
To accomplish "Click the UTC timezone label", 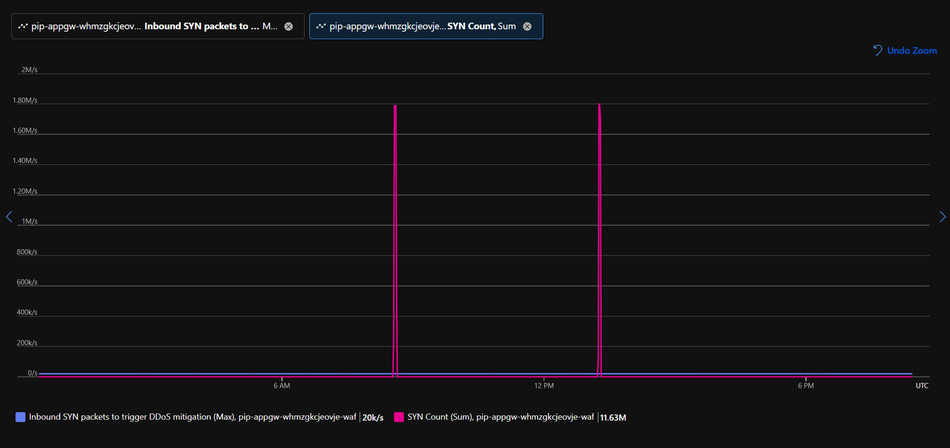I will pyautogui.click(x=922, y=386).
